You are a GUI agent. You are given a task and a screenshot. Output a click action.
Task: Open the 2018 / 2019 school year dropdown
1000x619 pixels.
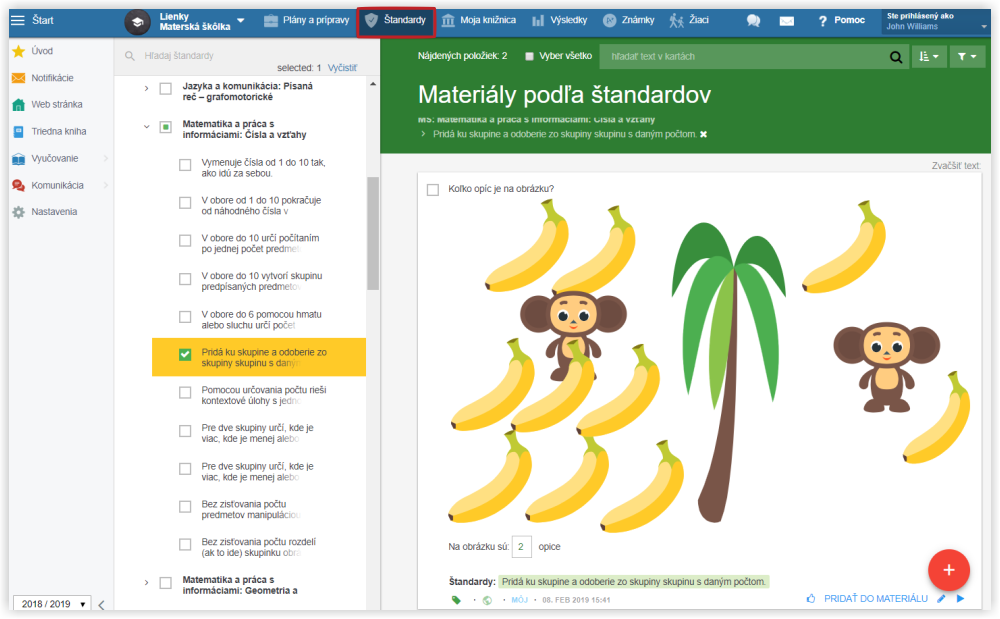pos(52,604)
